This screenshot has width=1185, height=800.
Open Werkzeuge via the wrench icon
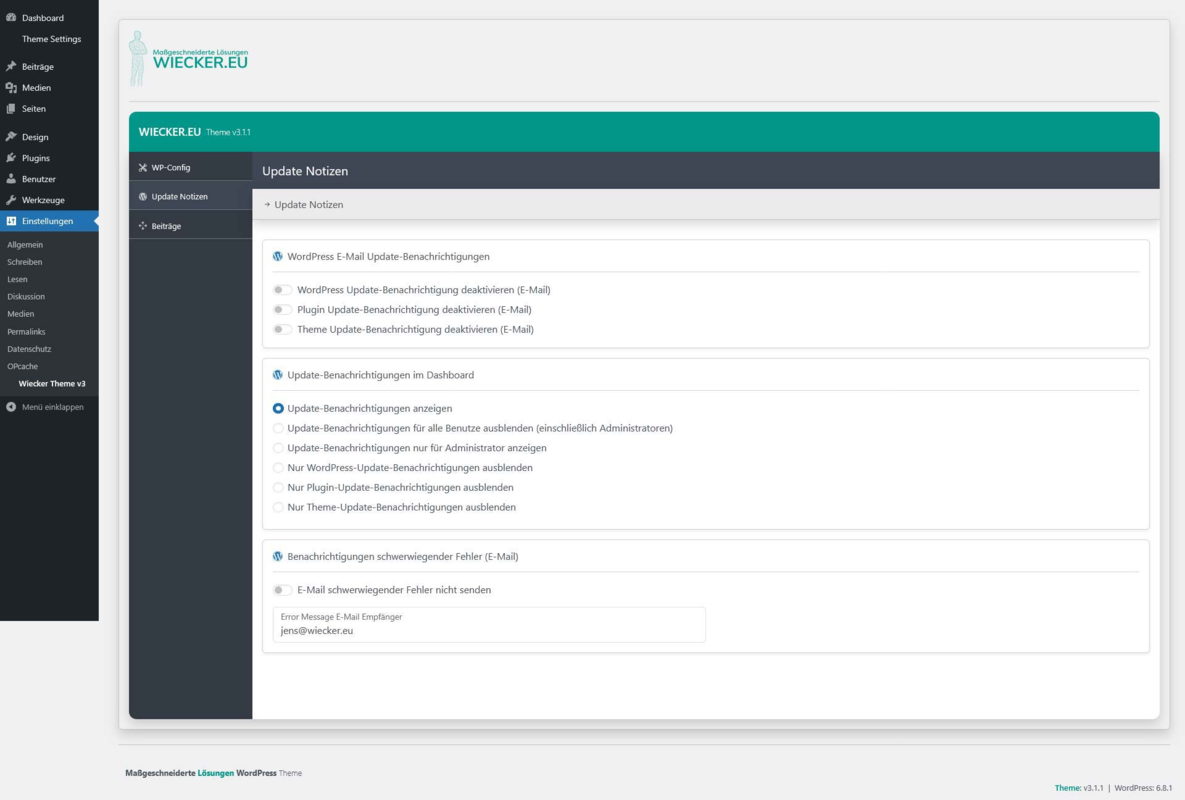(x=11, y=200)
